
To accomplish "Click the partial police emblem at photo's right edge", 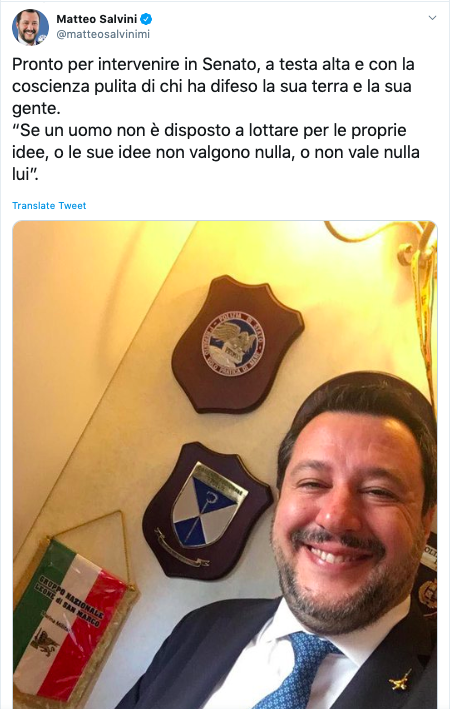I will click(x=427, y=574).
